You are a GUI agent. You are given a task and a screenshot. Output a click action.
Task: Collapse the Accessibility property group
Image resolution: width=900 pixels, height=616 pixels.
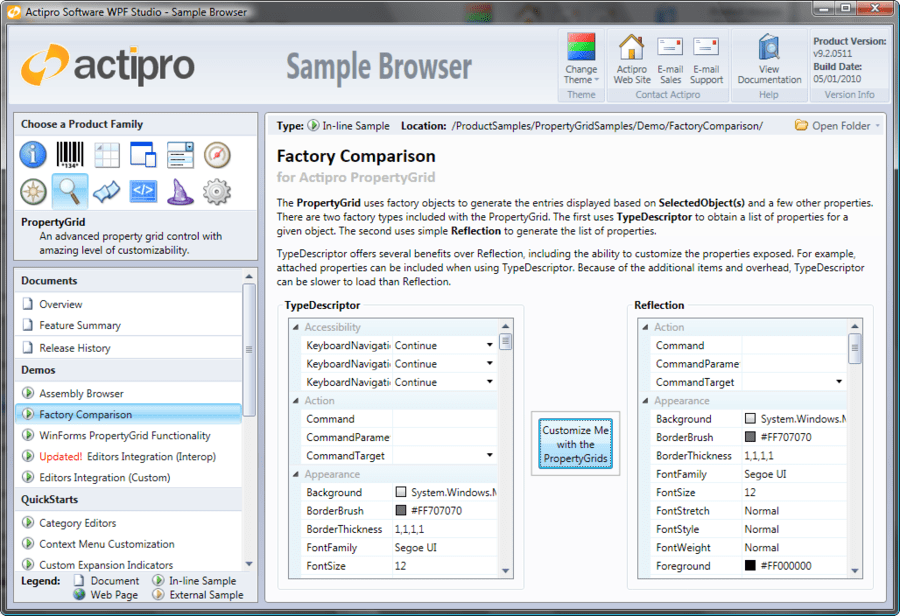pos(294,327)
